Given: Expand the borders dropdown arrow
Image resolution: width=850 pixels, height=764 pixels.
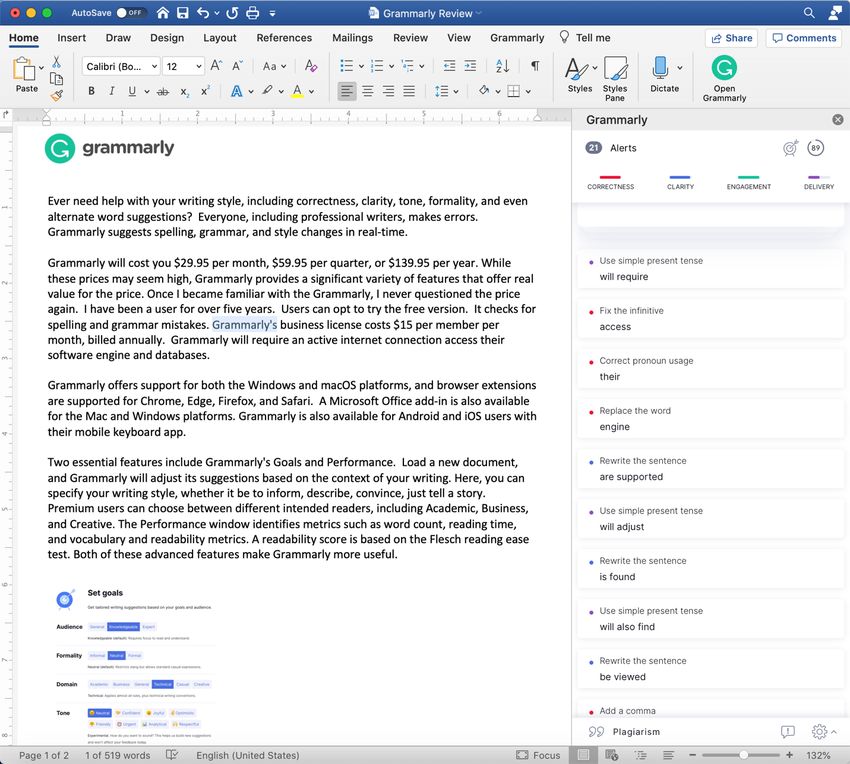Looking at the screenshot, I should 528,92.
